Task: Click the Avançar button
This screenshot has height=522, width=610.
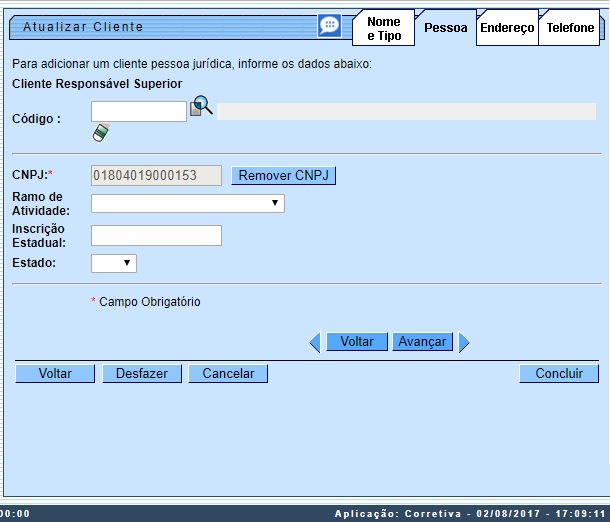Action: tap(422, 342)
